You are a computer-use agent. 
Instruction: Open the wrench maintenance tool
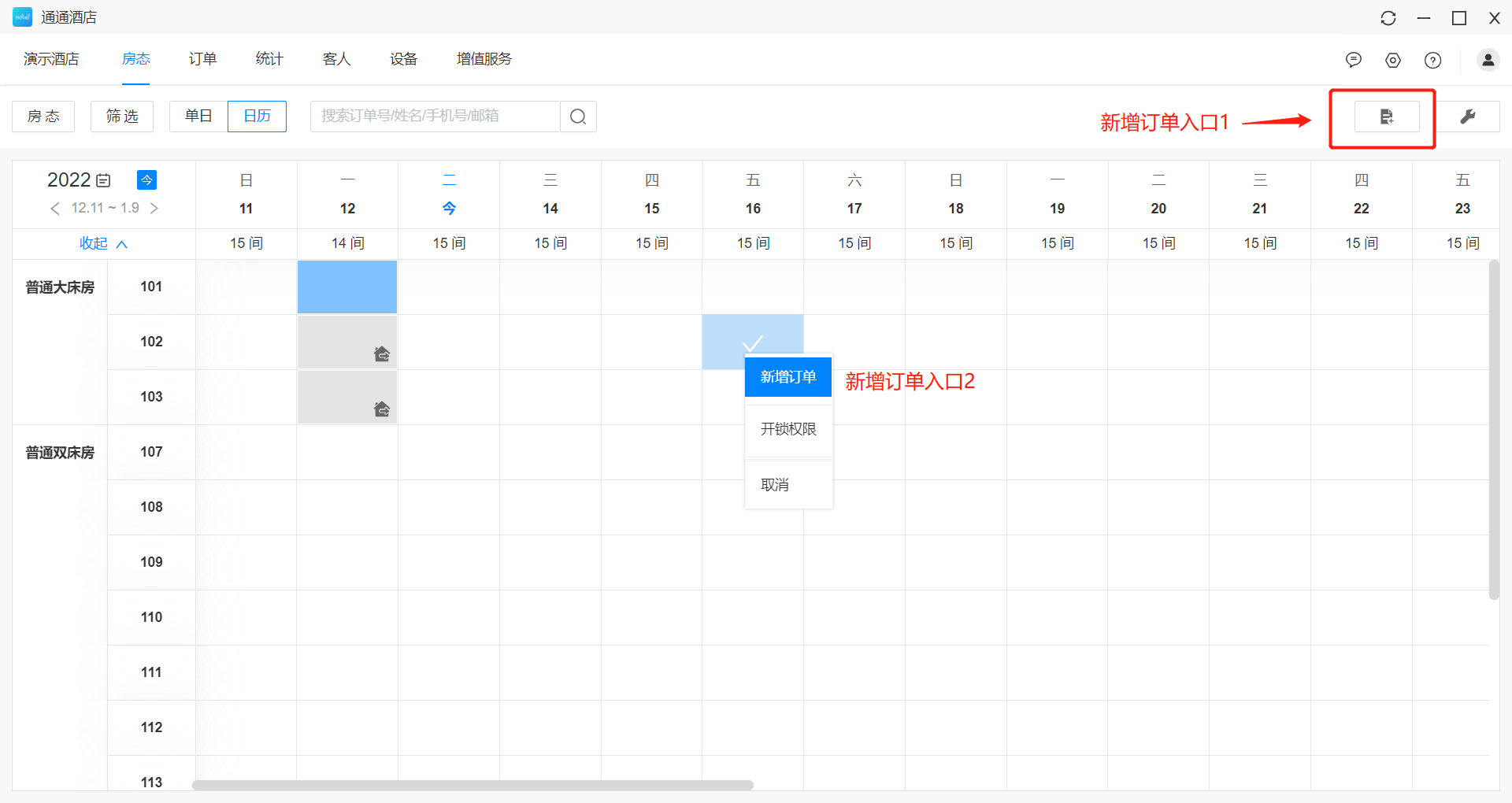tap(1468, 117)
